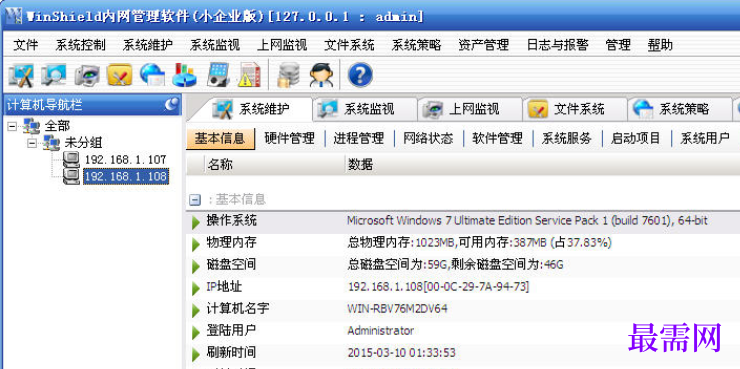Switch to the 系统维护 tab

251,109
